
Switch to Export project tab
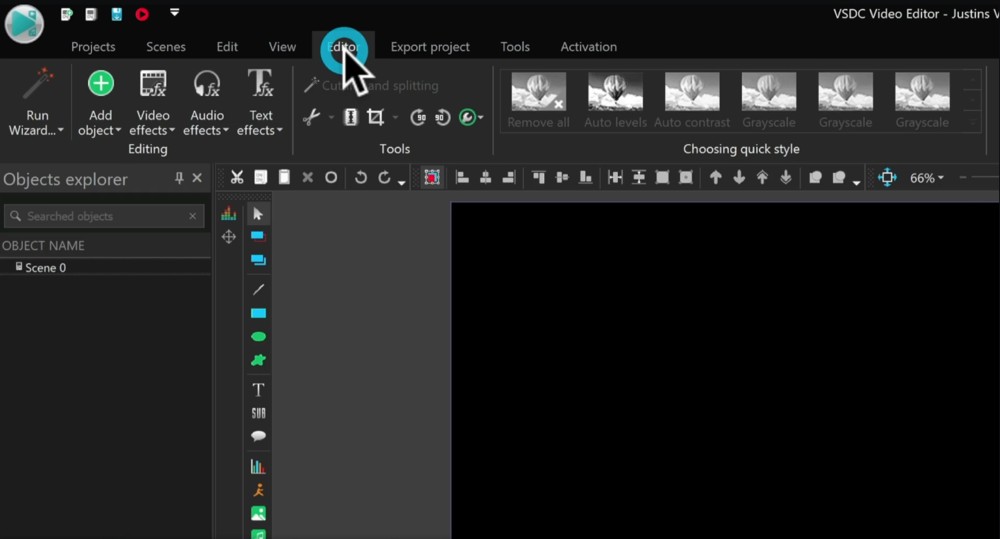coord(430,47)
